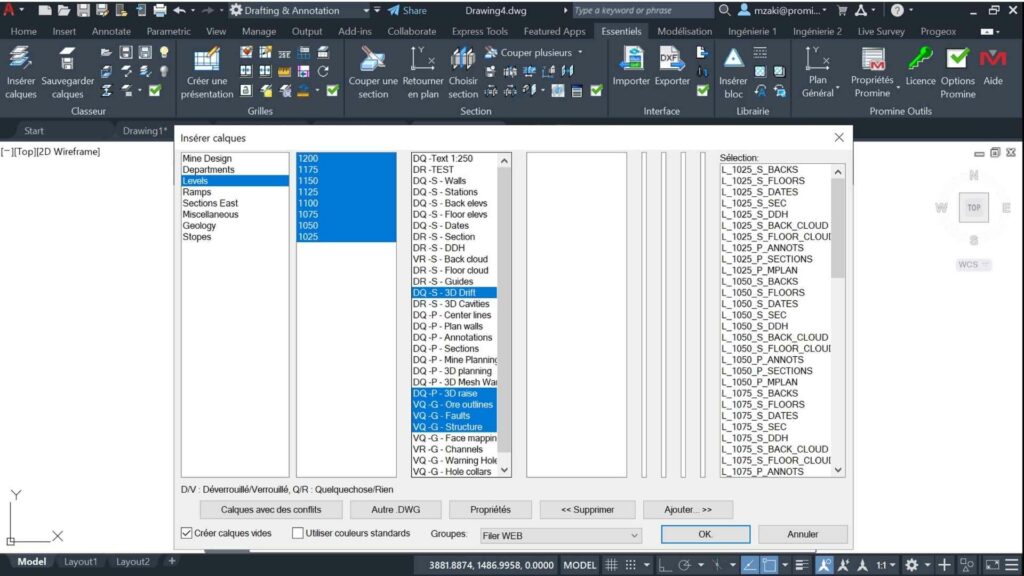Click the << Supprimer button
Viewport: 1024px width, 576px height.
tap(588, 509)
